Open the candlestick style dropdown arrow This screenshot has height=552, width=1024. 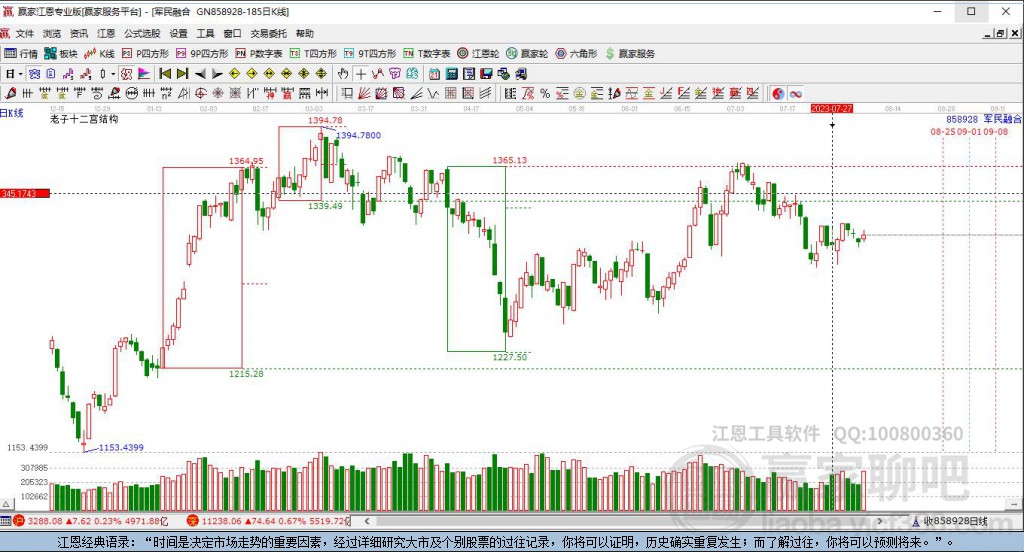[x=113, y=74]
